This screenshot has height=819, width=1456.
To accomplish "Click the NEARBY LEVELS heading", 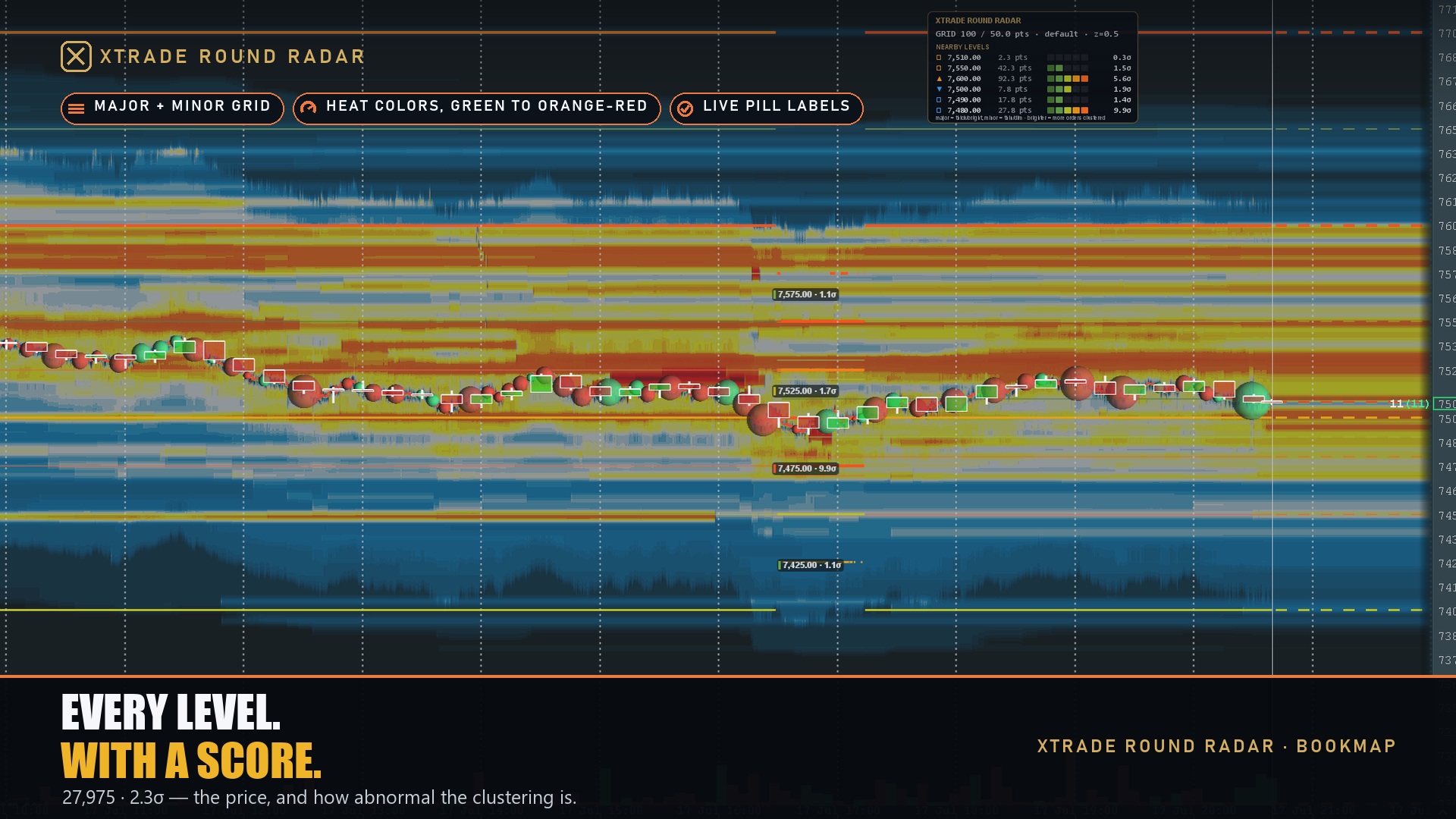I will click(962, 47).
